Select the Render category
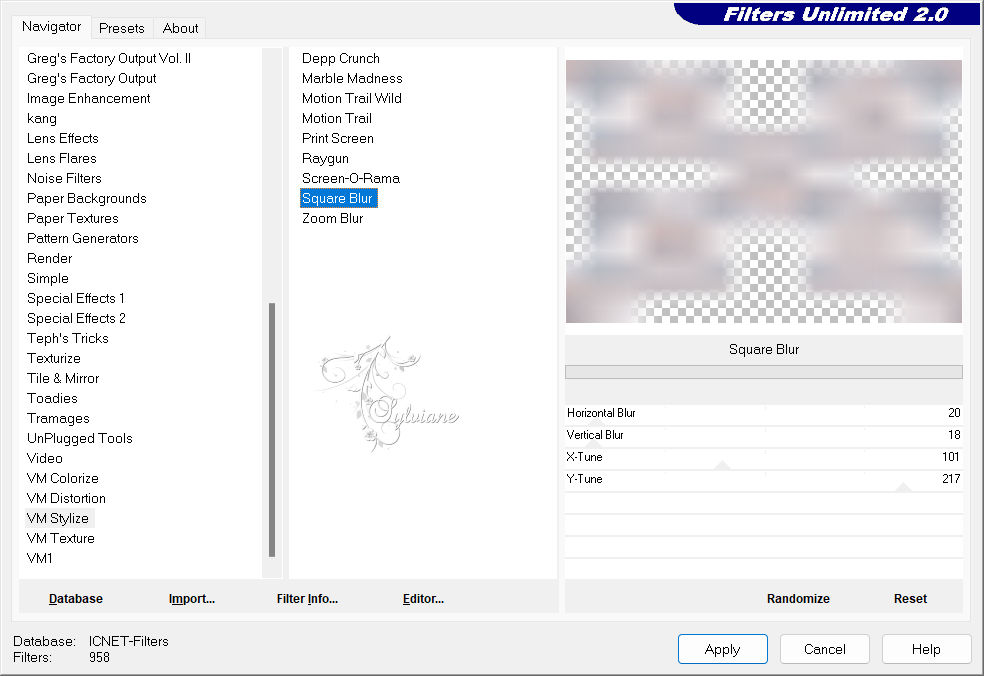 50,259
